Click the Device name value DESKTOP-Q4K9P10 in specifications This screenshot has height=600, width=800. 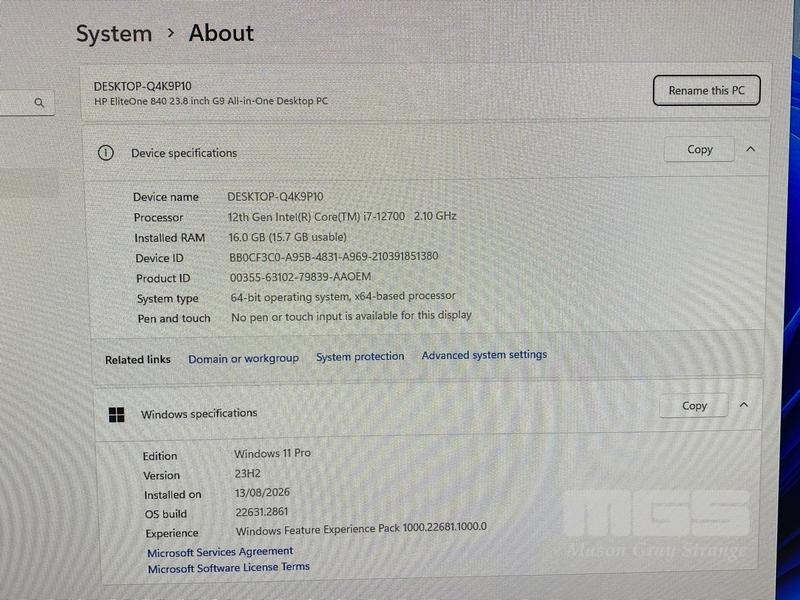click(x=275, y=196)
